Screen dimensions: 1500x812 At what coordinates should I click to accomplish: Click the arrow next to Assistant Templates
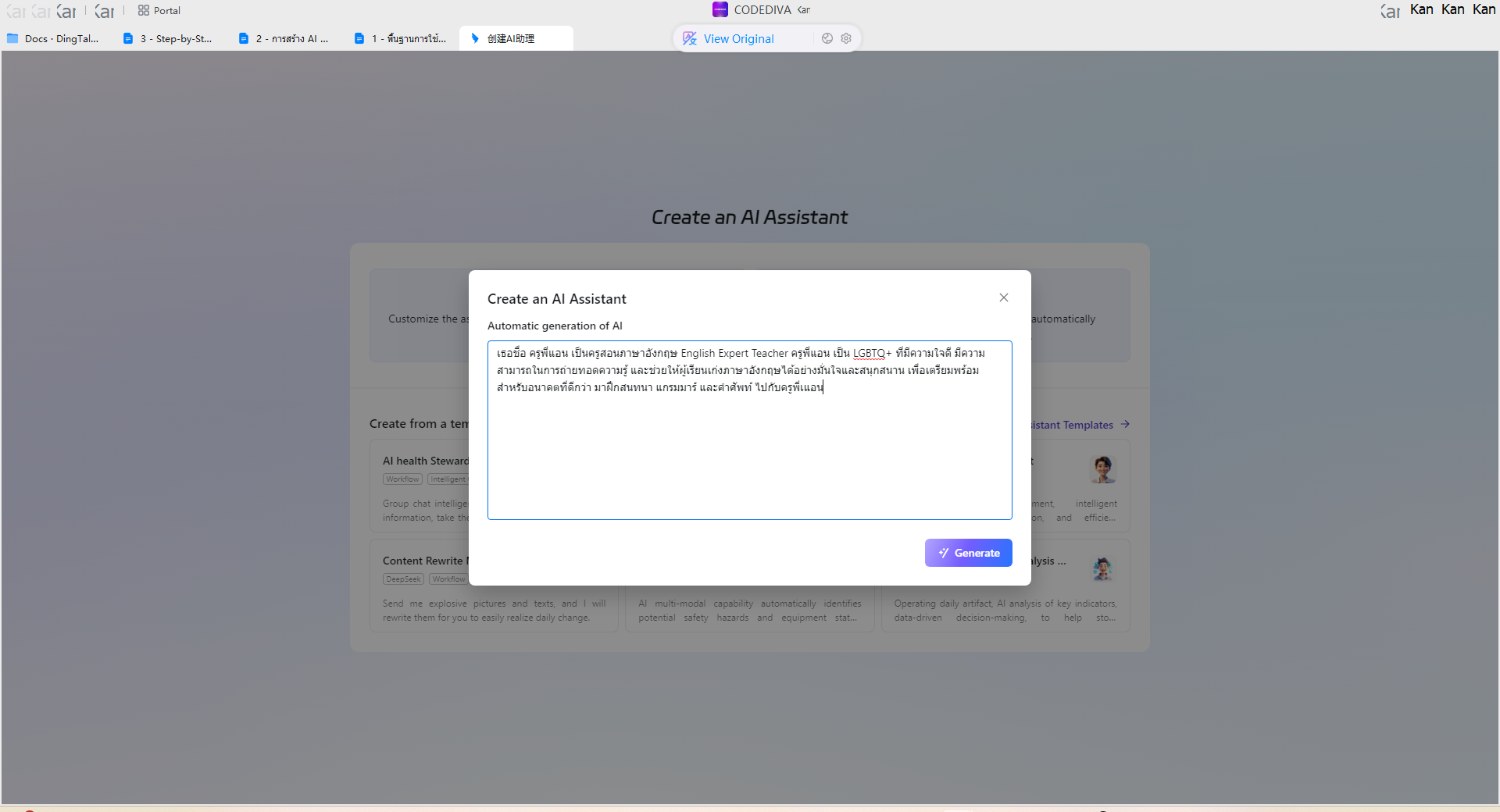point(1125,424)
